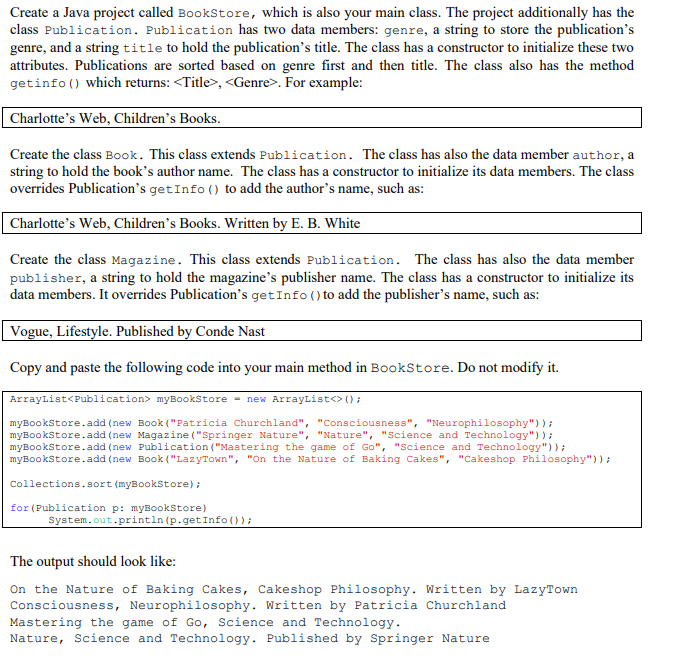Screen dimensions: 688x659
Task: Click the code line adding Book "LazyTown"
Action: click(x=310, y=459)
